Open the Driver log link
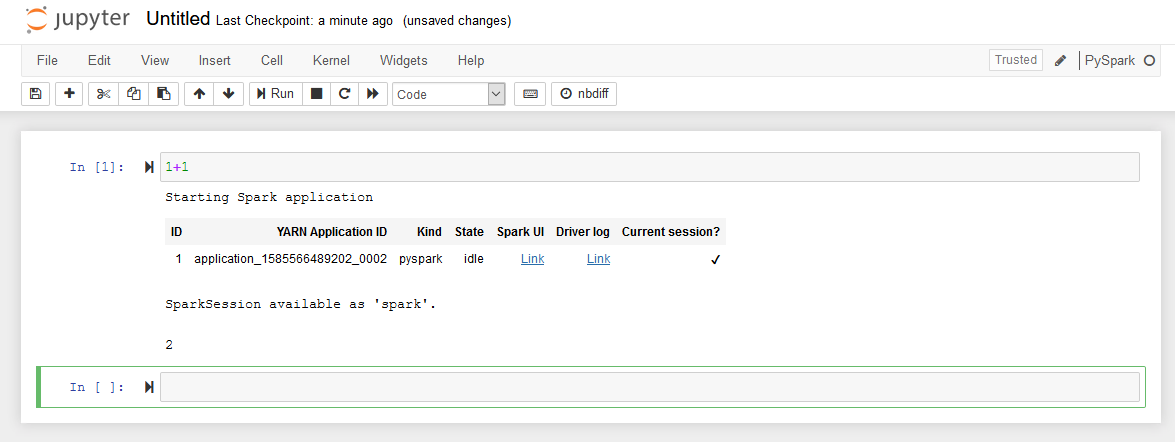Viewport: 1175px width, 442px height. pos(598,258)
